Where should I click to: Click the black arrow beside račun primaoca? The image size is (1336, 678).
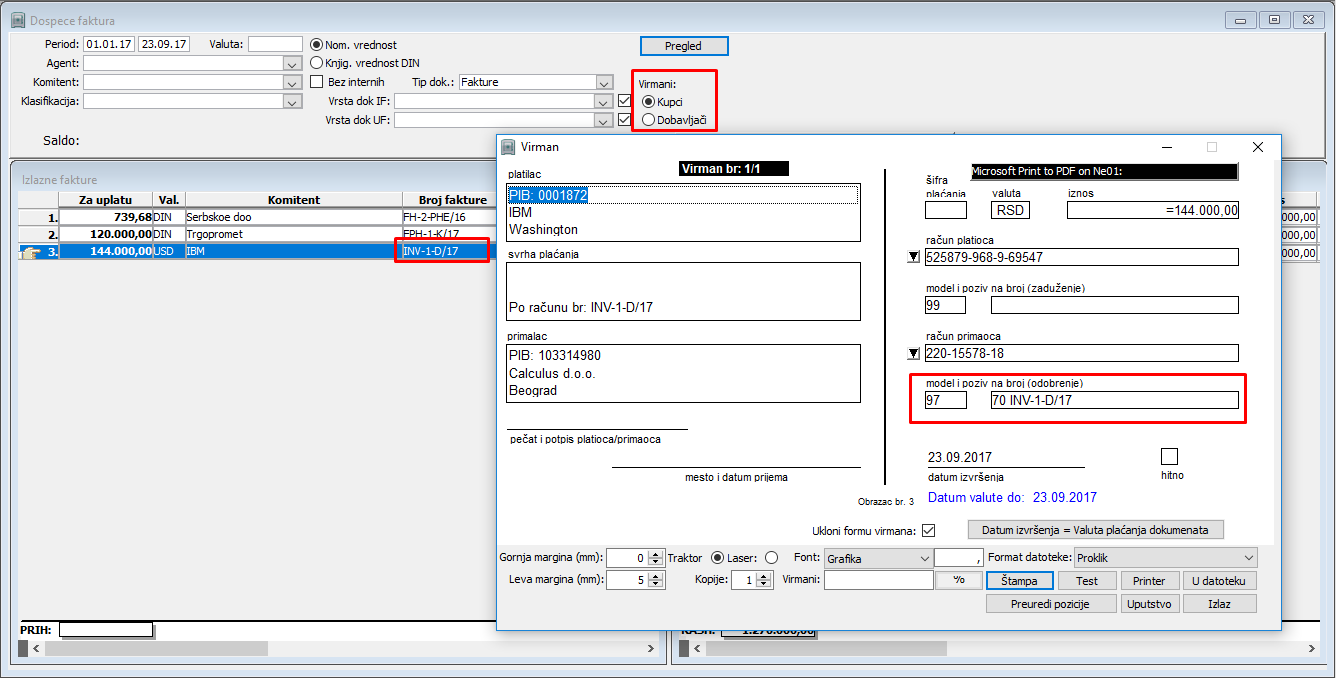coord(912,353)
